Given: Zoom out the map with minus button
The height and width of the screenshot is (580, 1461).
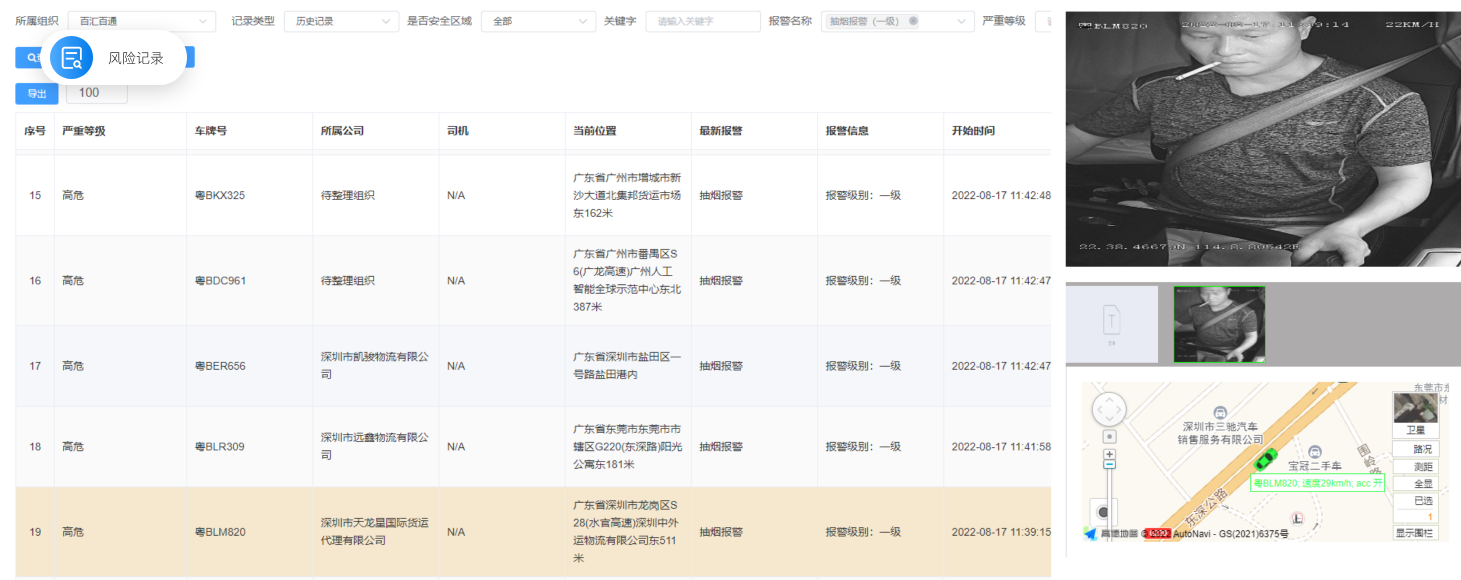Looking at the screenshot, I should pyautogui.click(x=1109, y=465).
